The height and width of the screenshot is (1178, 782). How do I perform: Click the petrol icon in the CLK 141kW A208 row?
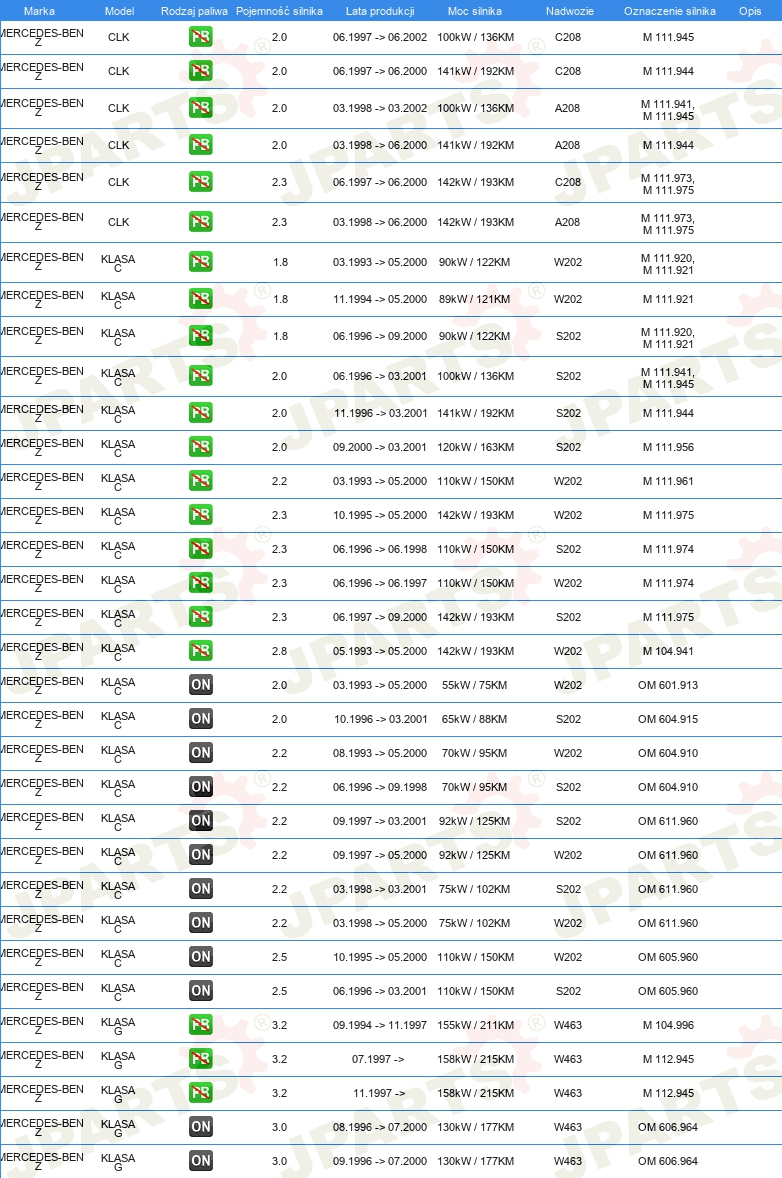[x=201, y=145]
